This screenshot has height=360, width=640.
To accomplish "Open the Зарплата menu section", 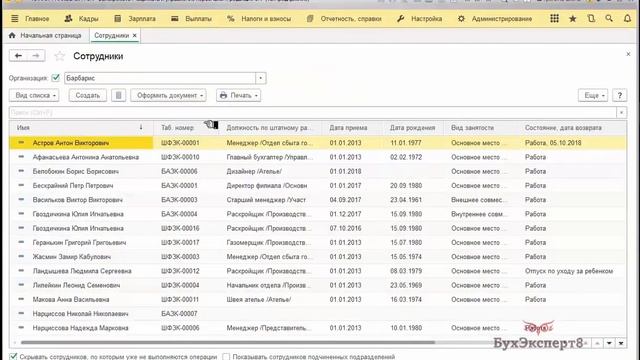I will click(135, 19).
